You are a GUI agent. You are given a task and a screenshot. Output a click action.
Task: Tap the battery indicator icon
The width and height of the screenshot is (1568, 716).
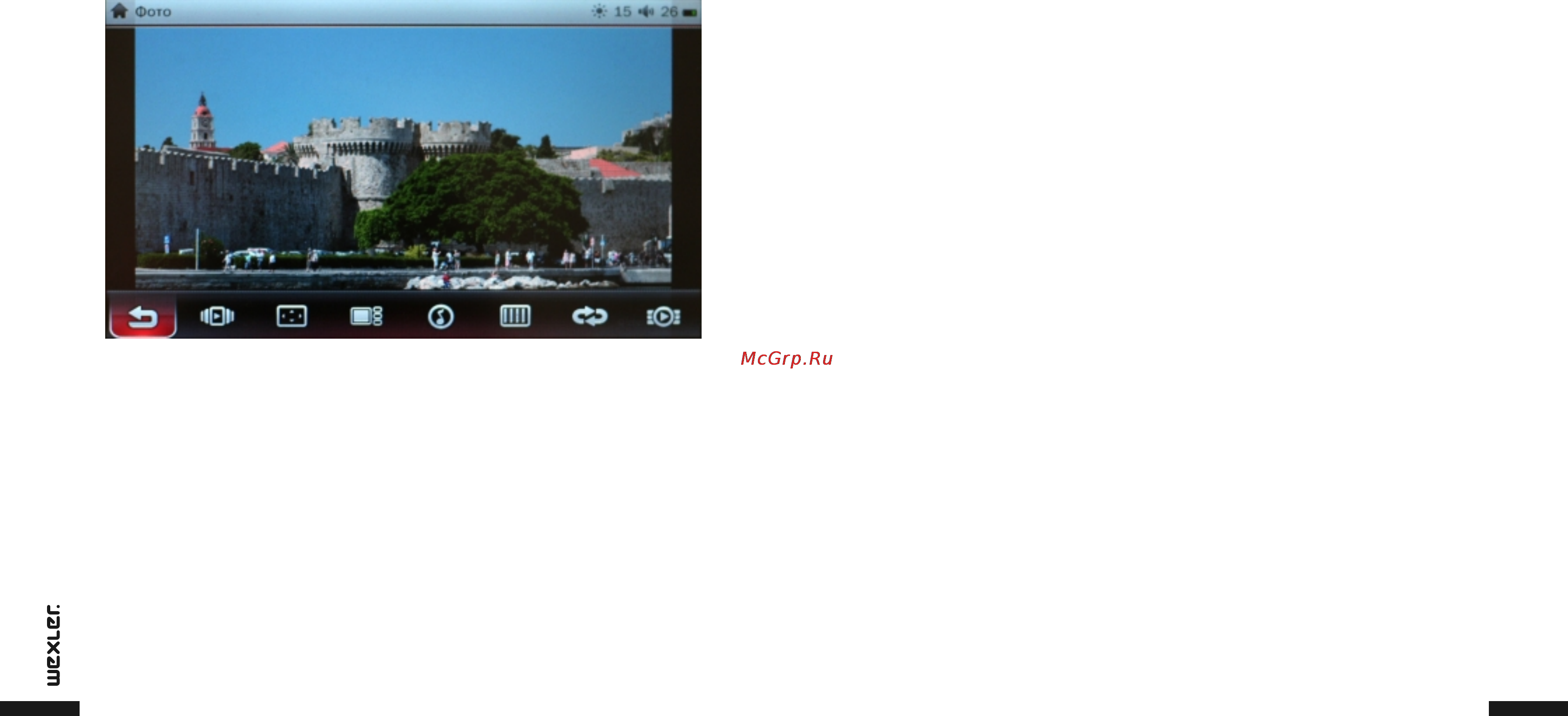tap(689, 12)
